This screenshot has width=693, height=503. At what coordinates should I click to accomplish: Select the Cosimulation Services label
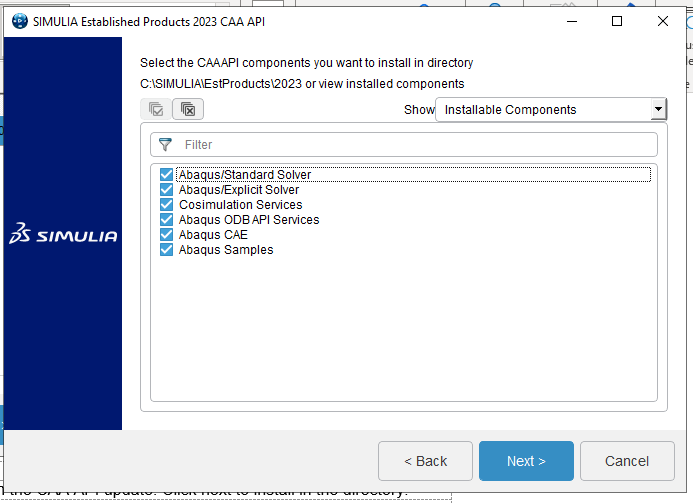(x=240, y=205)
